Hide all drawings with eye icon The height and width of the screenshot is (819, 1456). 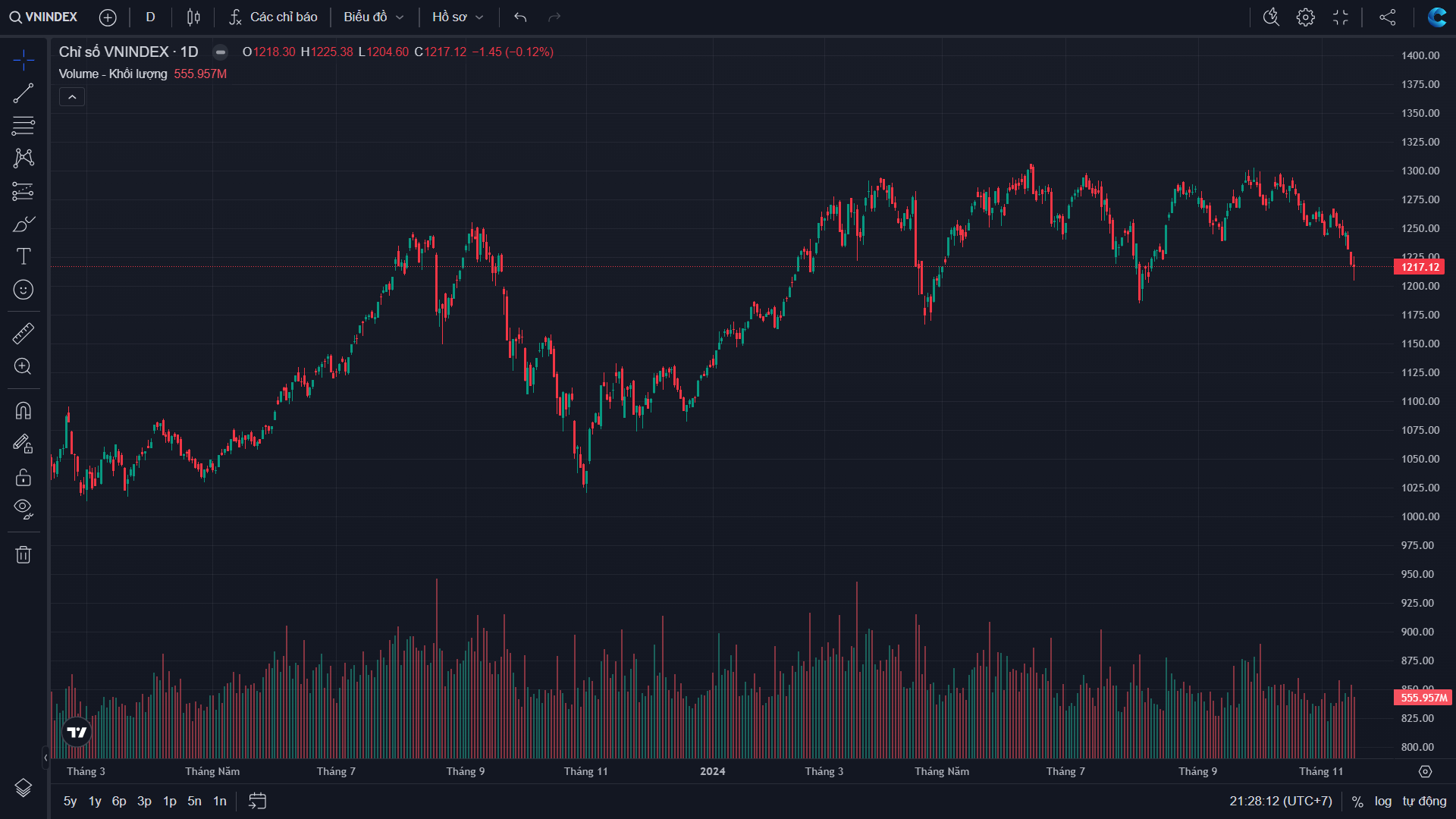pos(24,508)
